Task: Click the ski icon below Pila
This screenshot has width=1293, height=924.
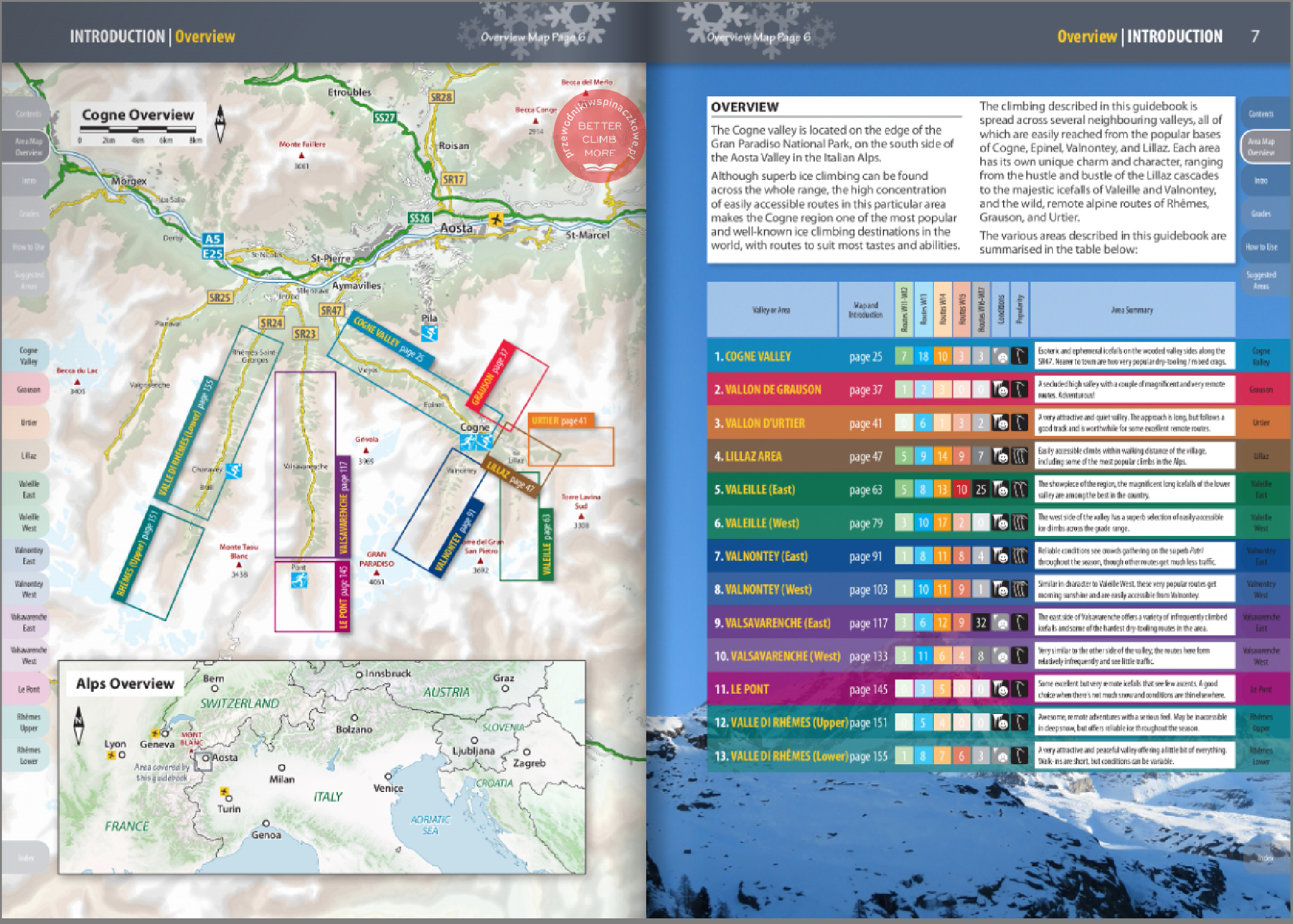Action: click(429, 333)
